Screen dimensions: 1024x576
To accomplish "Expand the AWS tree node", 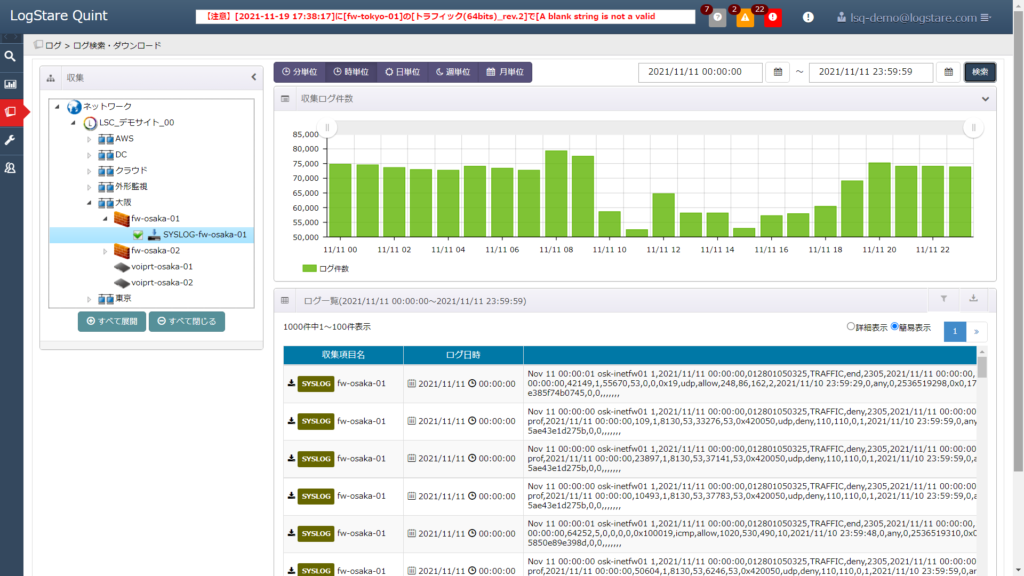I will click(89, 139).
